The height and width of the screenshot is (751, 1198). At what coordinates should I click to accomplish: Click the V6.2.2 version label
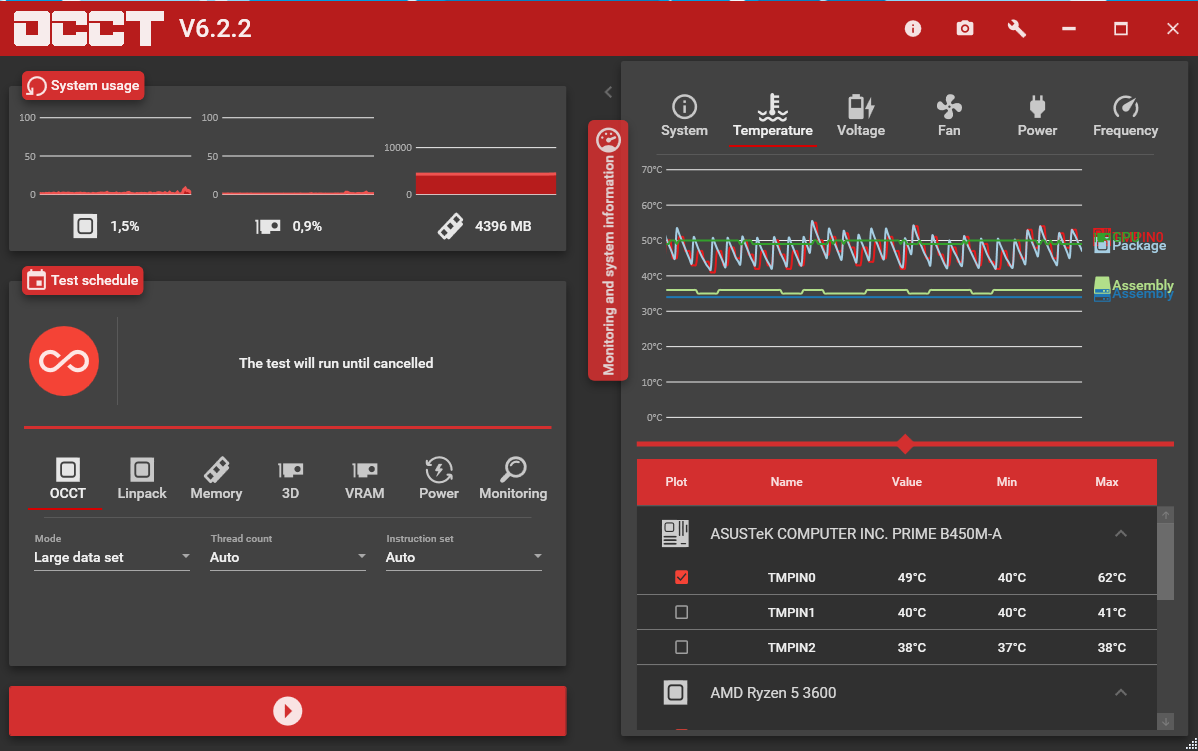coord(215,28)
